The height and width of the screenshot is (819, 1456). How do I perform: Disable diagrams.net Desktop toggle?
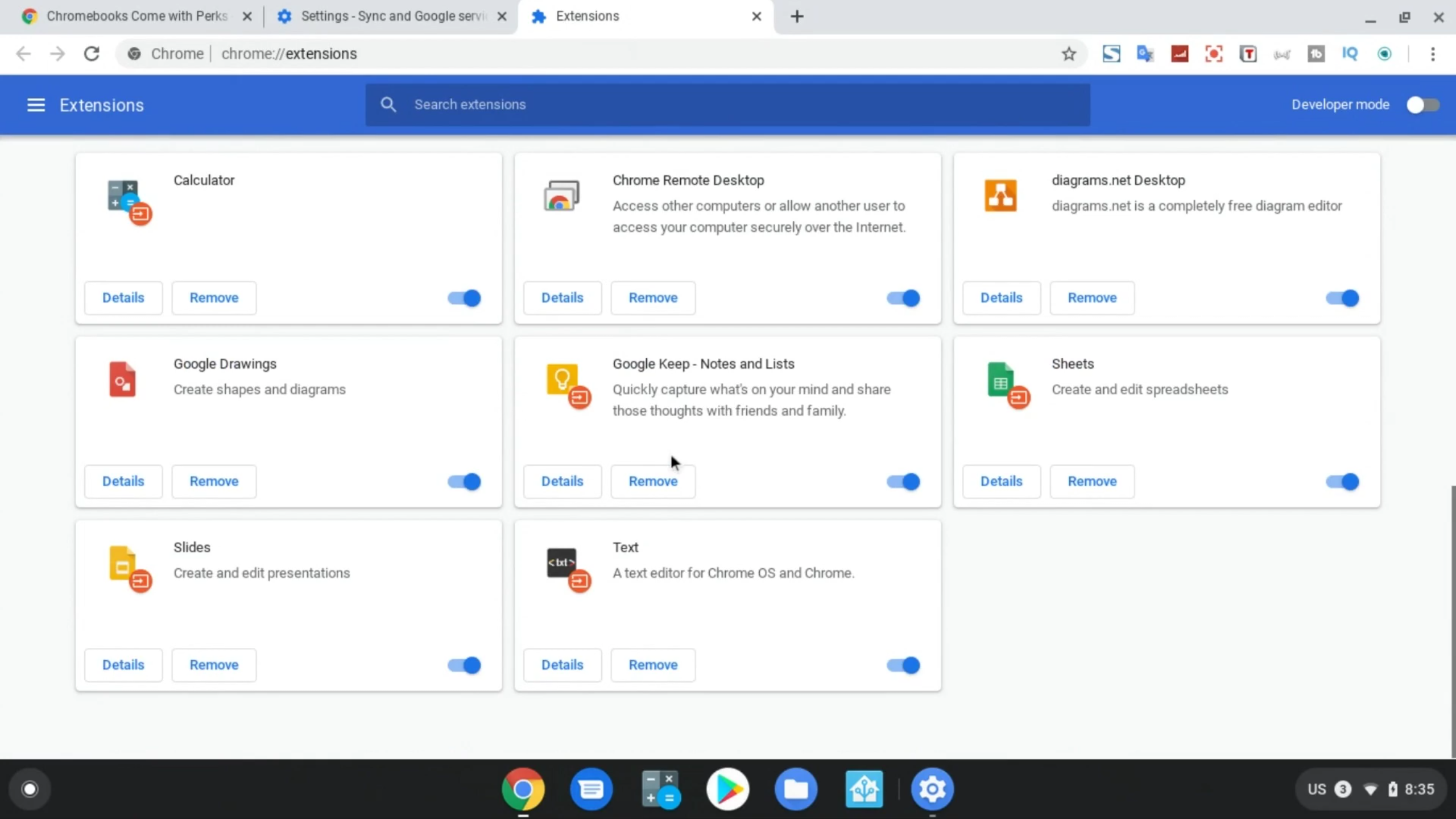point(1342,298)
